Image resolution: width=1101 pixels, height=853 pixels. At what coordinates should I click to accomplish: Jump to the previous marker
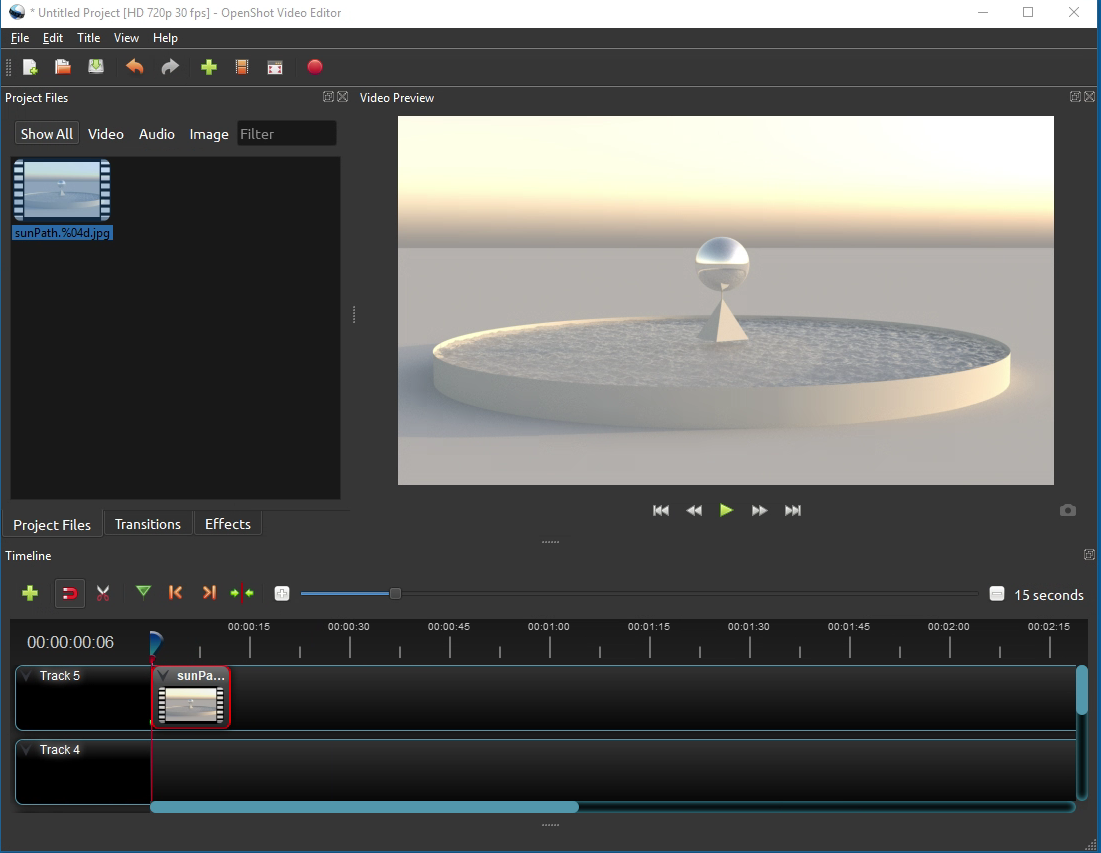175,593
